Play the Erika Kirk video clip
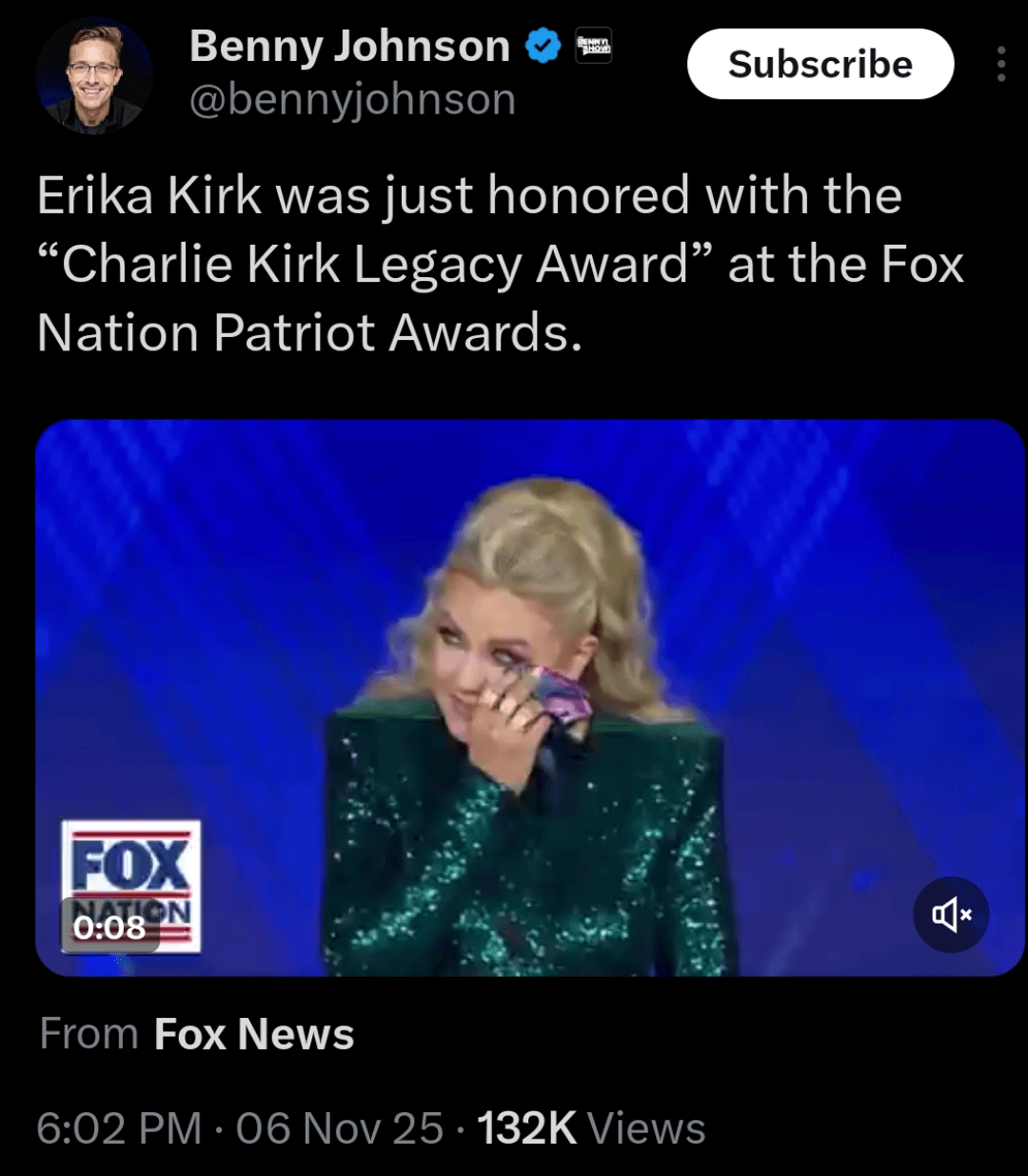 click(x=530, y=698)
